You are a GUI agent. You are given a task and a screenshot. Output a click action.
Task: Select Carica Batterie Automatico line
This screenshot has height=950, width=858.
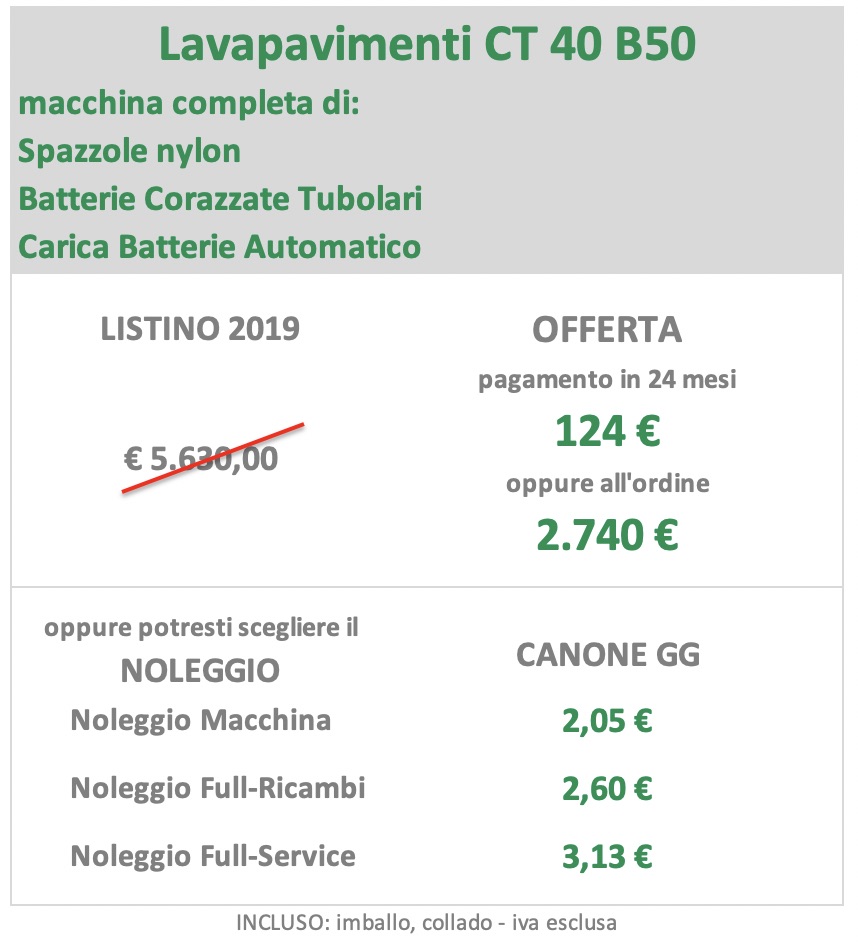tap(219, 247)
